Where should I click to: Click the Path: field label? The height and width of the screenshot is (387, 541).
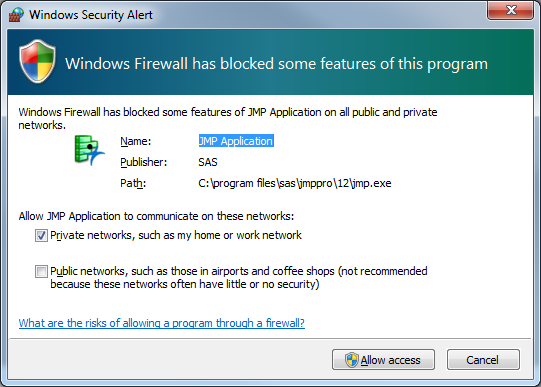pyautogui.click(x=133, y=183)
